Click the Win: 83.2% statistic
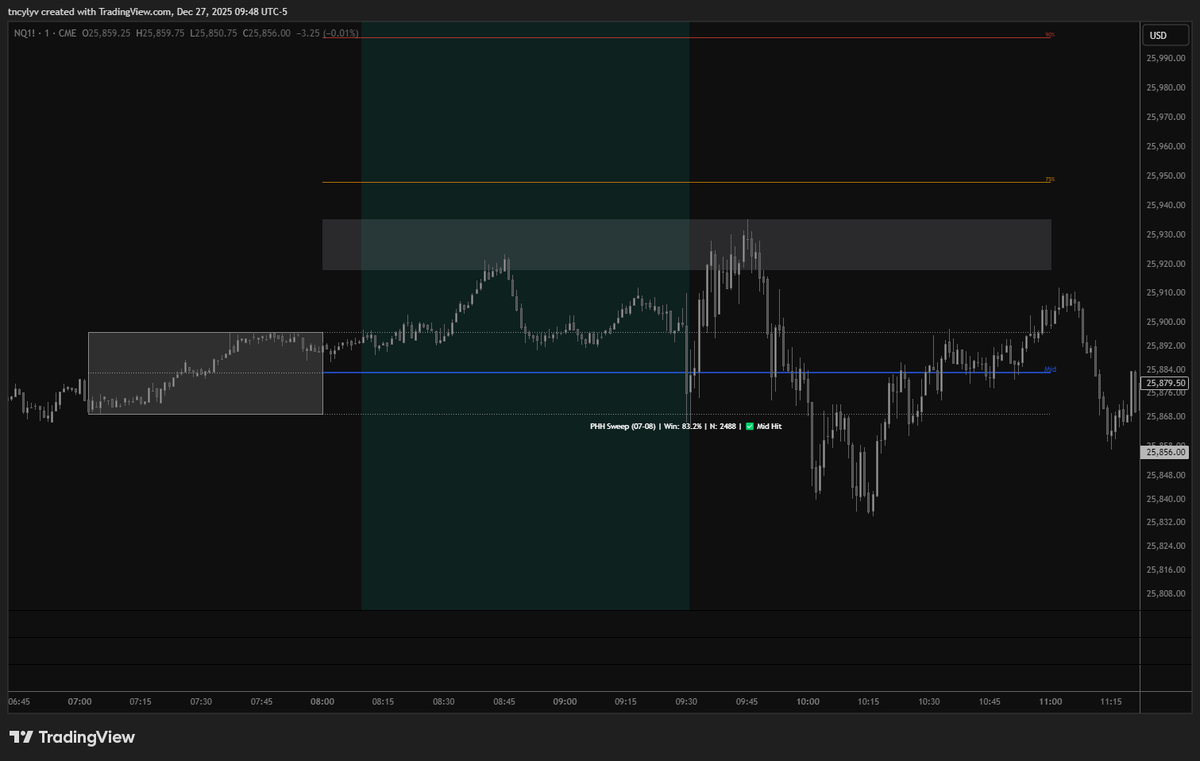The image size is (1200, 761). 681,426
